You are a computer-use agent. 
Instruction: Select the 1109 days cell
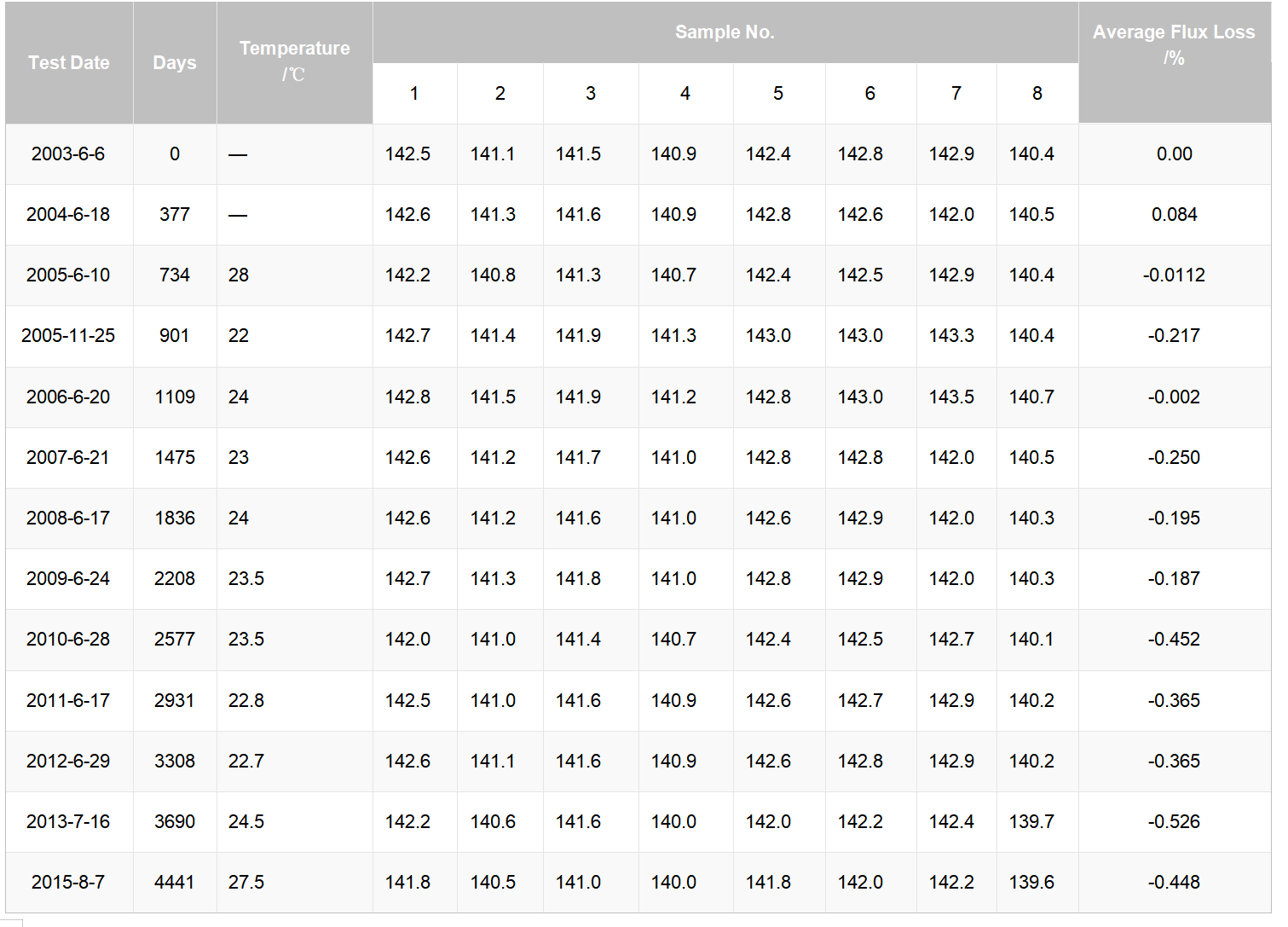click(x=175, y=397)
